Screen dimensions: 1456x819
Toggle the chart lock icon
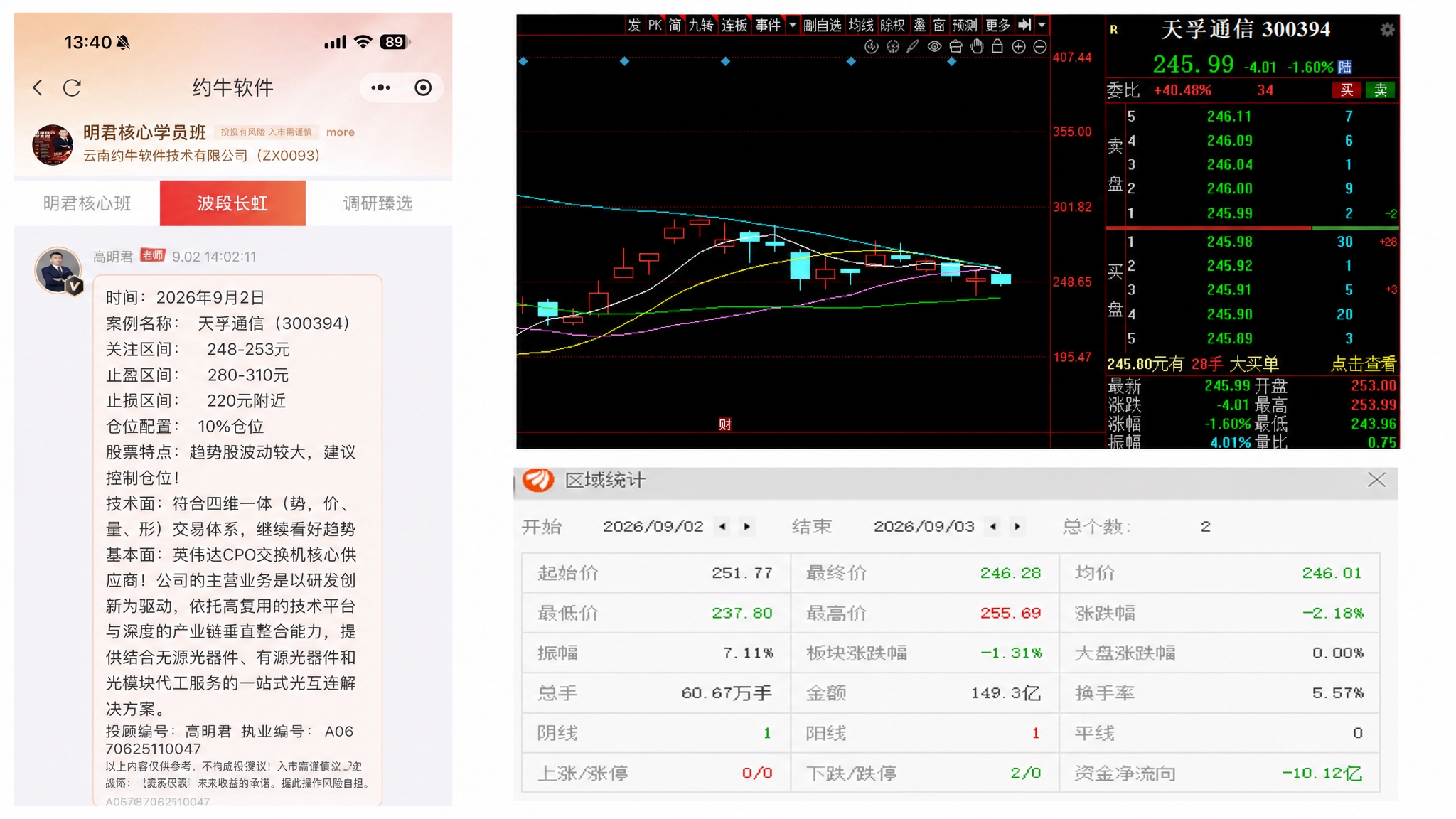tap(997, 47)
